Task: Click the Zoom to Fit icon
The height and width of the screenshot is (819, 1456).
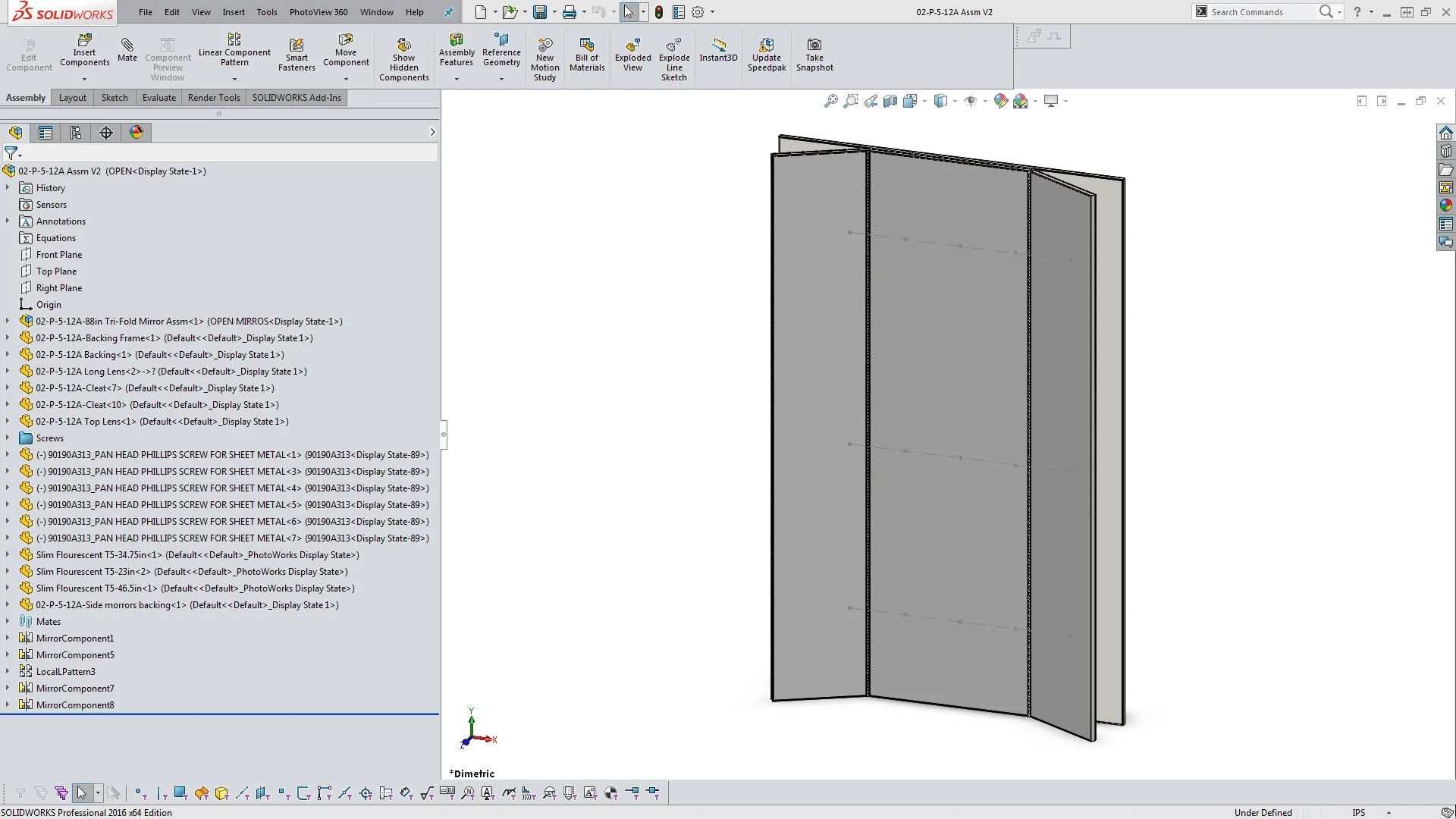Action: tap(831, 101)
